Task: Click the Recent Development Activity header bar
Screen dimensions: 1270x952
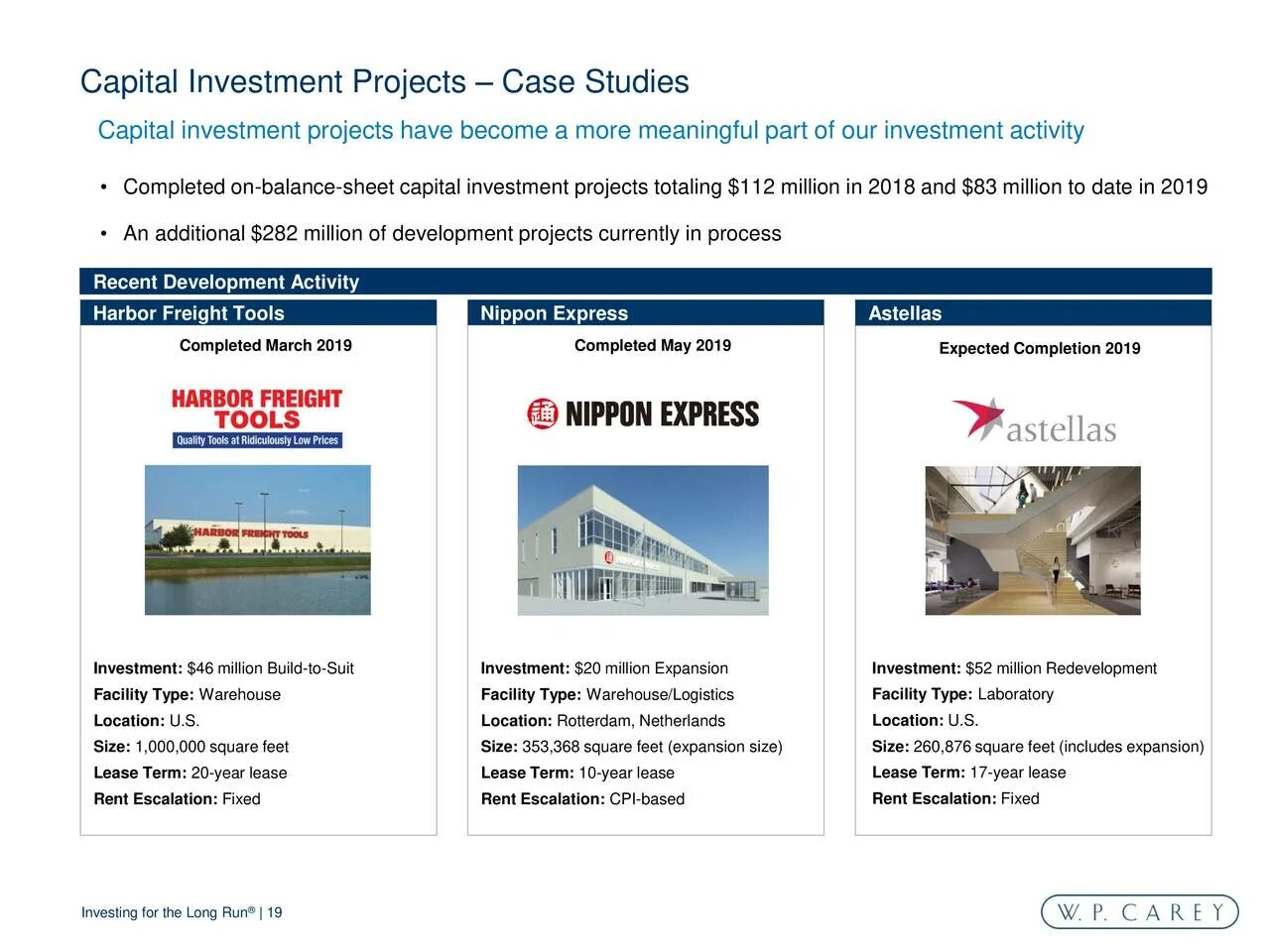Action: [x=646, y=282]
